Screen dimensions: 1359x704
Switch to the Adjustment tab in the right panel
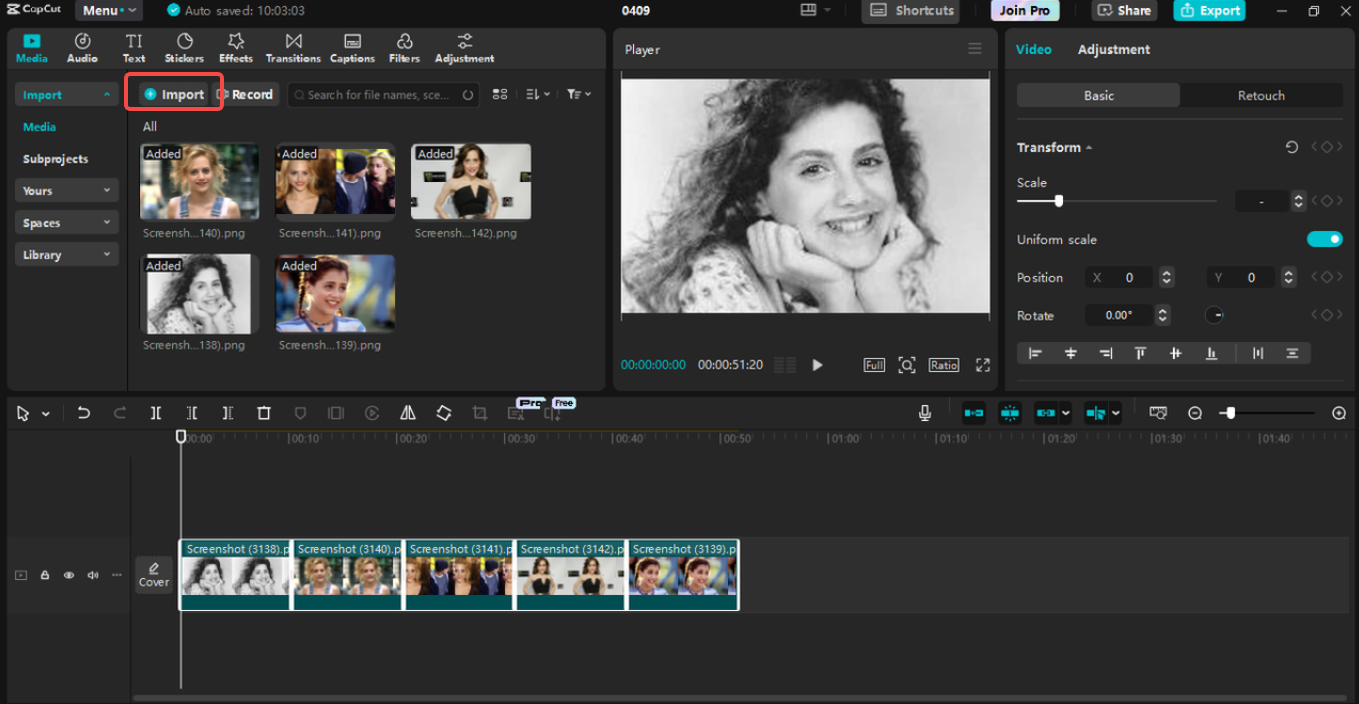pyautogui.click(x=1114, y=48)
